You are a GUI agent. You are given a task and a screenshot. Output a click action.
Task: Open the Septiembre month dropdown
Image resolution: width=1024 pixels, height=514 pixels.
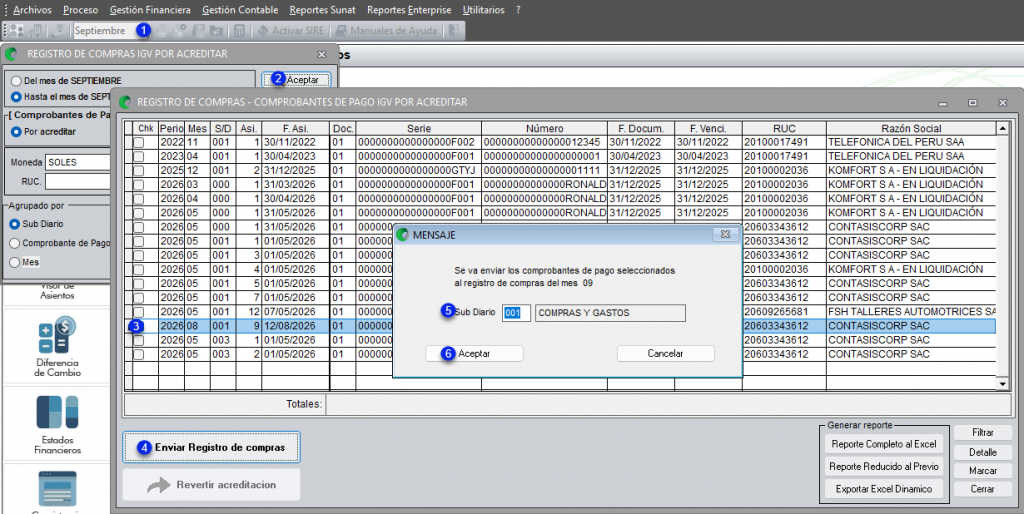[x=113, y=31]
